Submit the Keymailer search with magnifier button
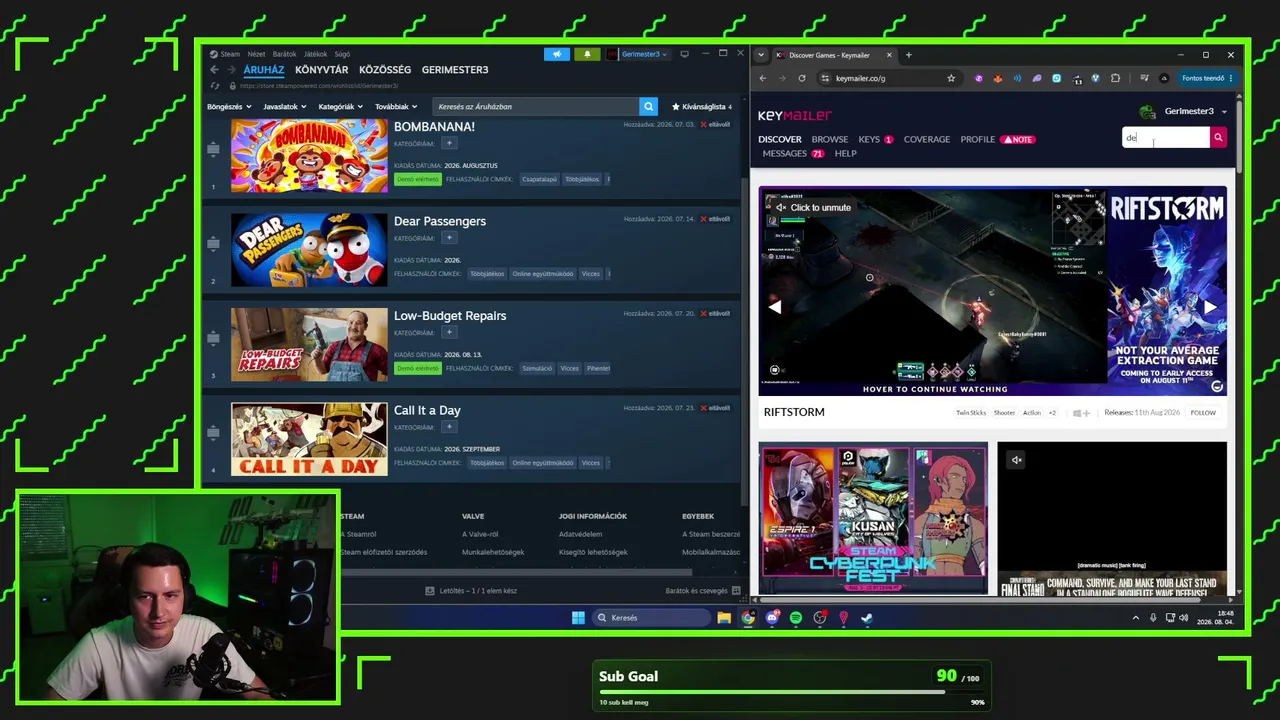The width and height of the screenshot is (1280, 720). click(x=1218, y=138)
